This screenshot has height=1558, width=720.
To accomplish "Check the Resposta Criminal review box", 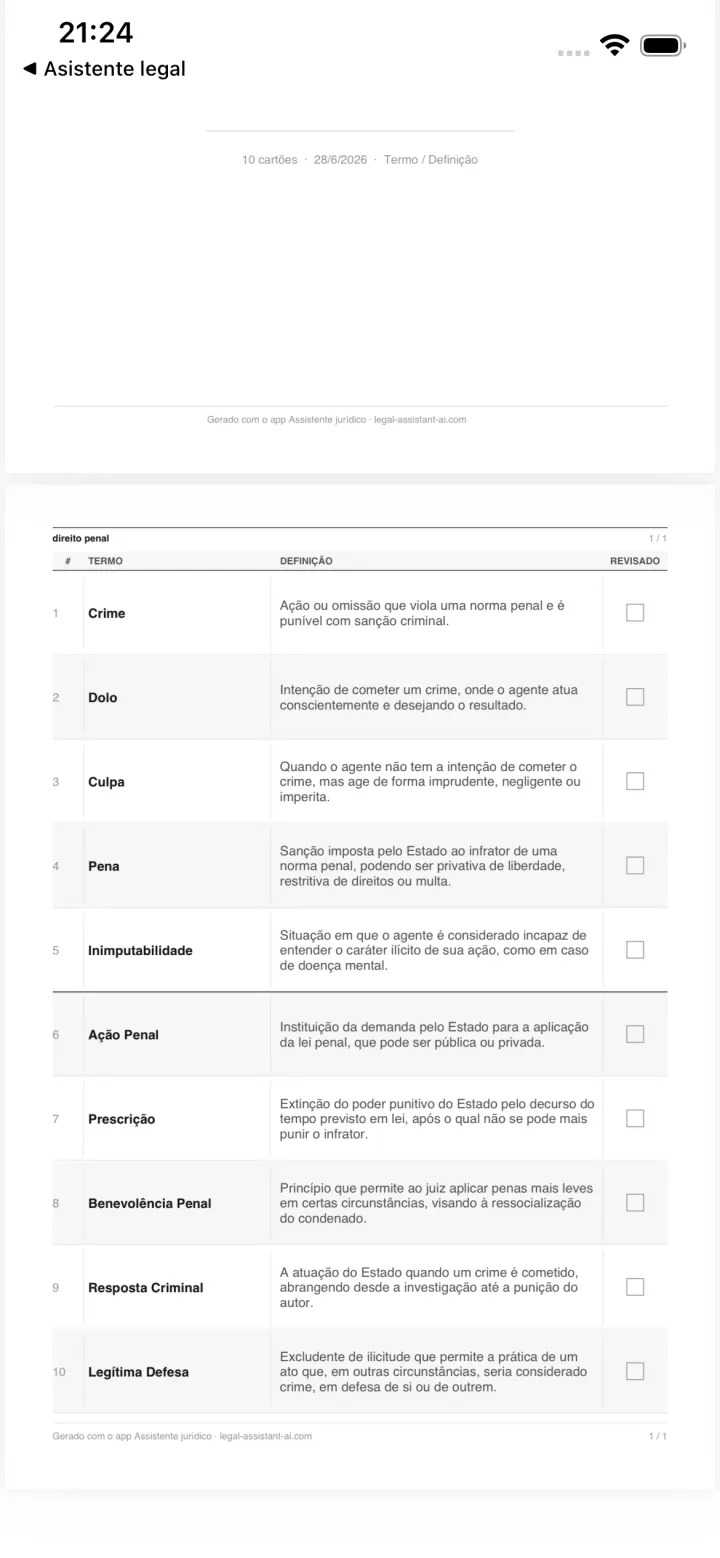I will pos(635,1287).
